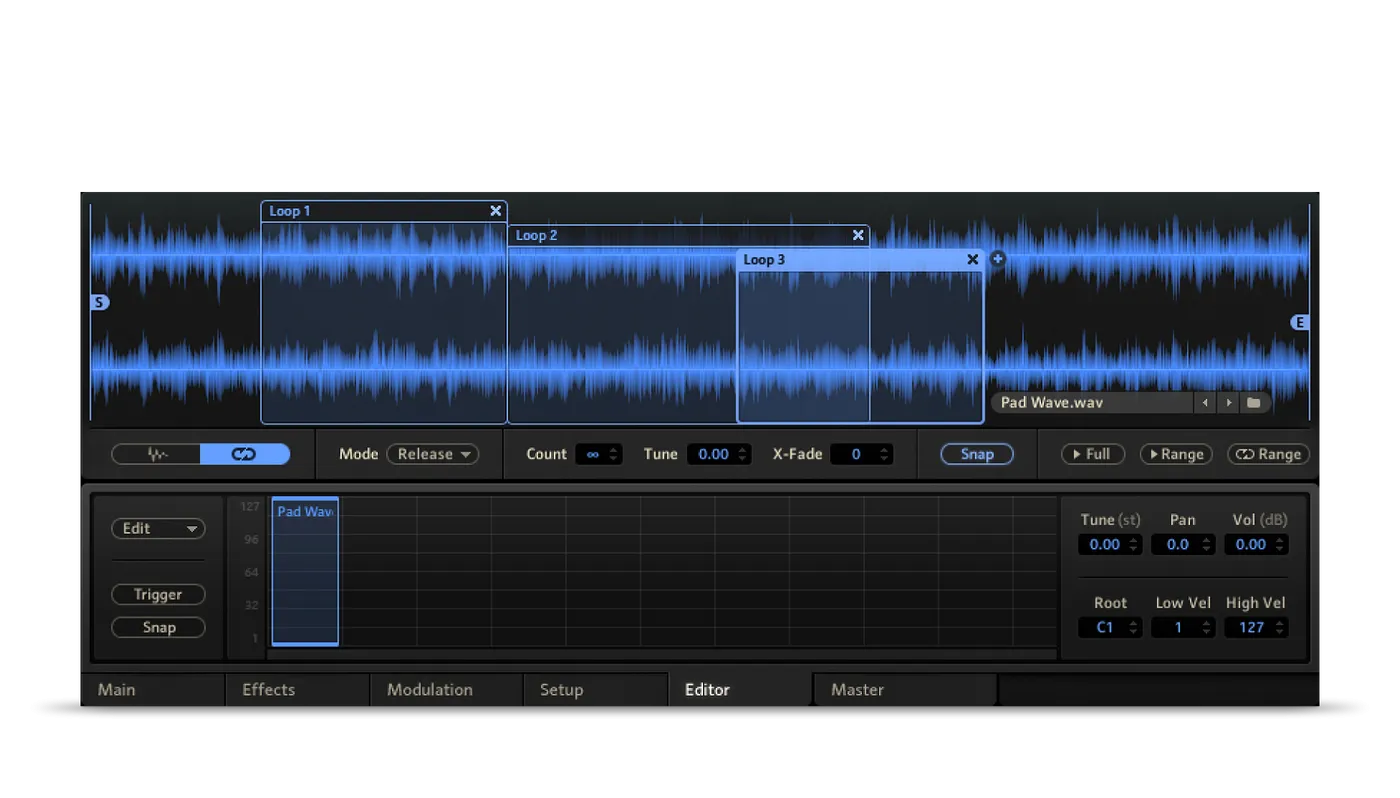Play the selected range
Viewport: 1400px width, 798px height.
[1176, 454]
